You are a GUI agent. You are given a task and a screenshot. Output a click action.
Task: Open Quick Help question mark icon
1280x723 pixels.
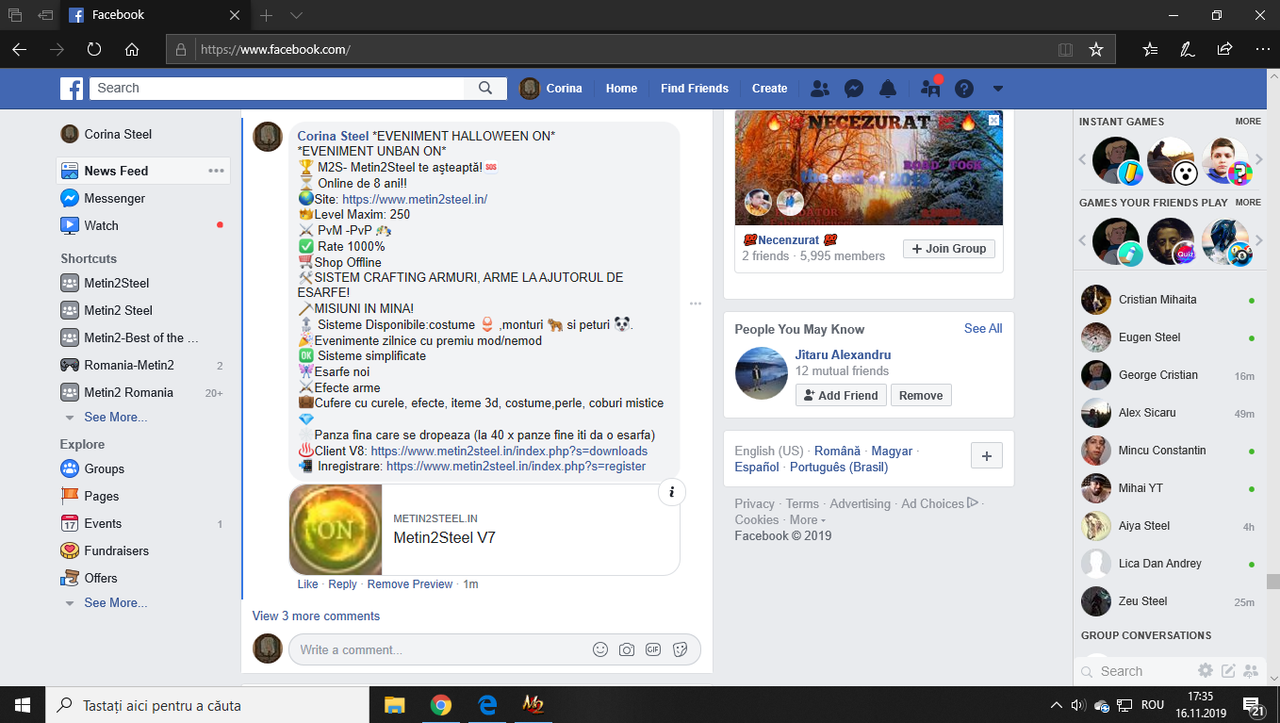click(x=964, y=88)
